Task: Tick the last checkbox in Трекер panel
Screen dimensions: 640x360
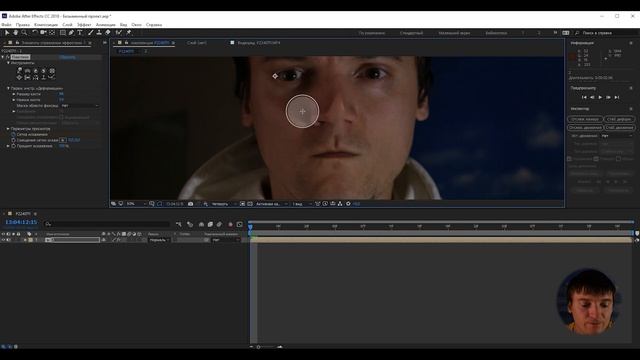Action: [618, 159]
